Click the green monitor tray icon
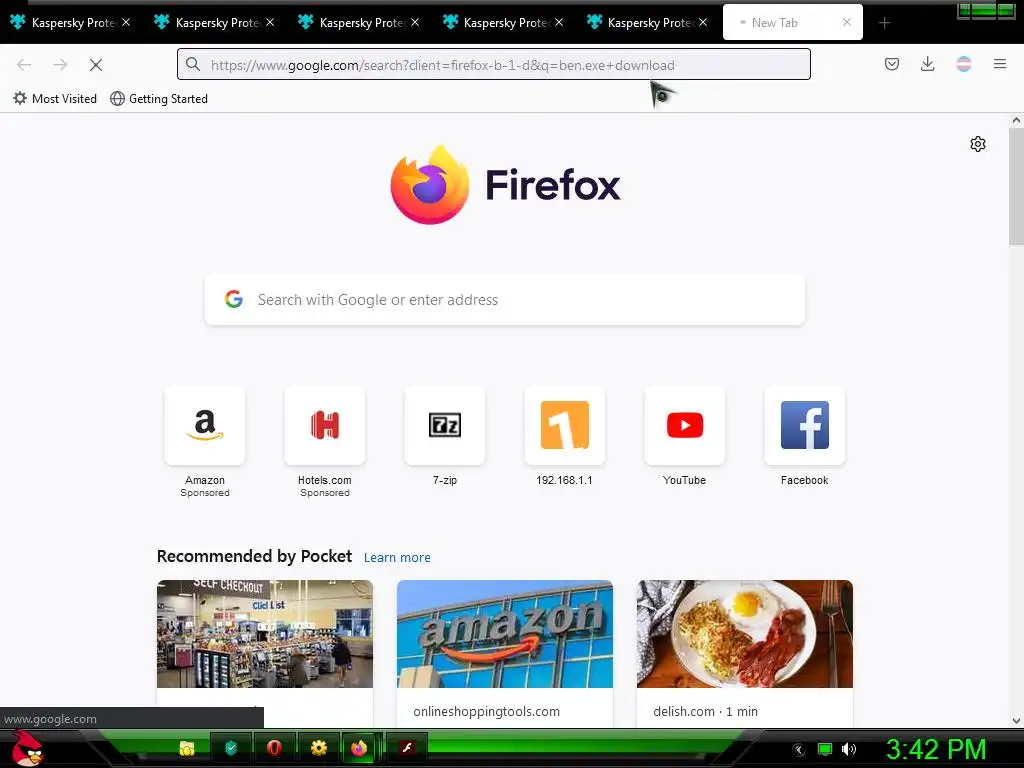The height and width of the screenshot is (768, 1024). coord(825,749)
